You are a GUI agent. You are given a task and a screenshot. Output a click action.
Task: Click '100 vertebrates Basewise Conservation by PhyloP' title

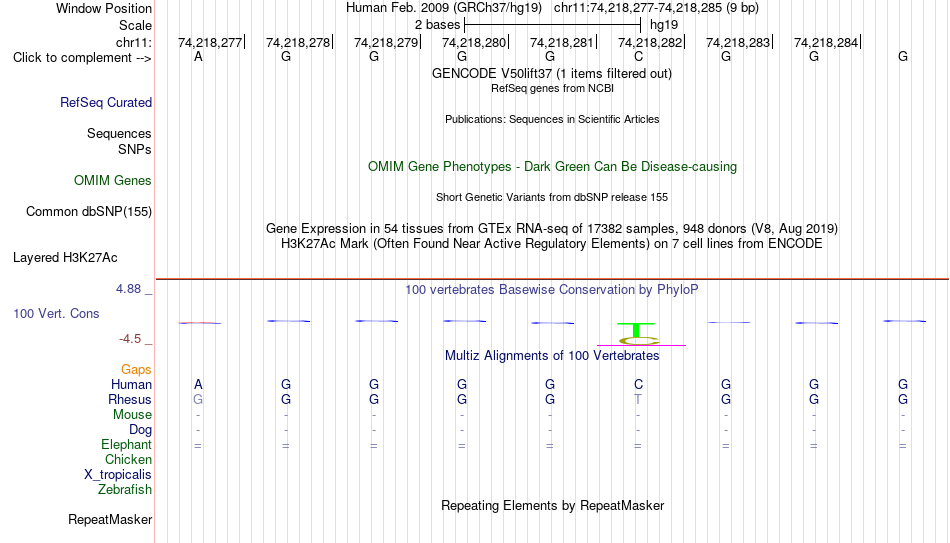tap(551, 290)
